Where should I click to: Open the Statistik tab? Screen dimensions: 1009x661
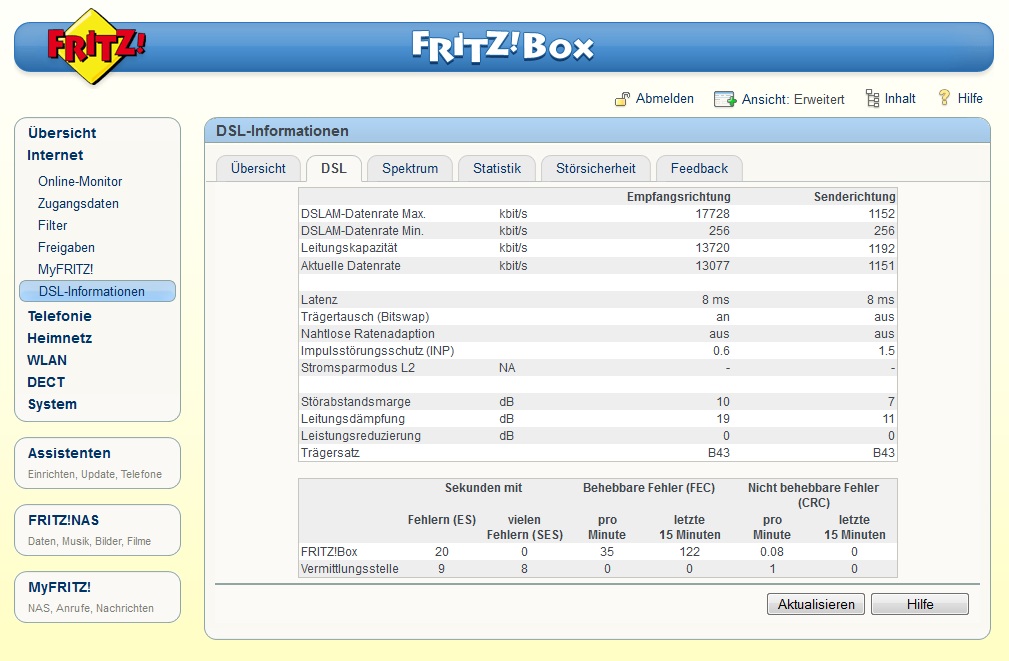click(497, 169)
